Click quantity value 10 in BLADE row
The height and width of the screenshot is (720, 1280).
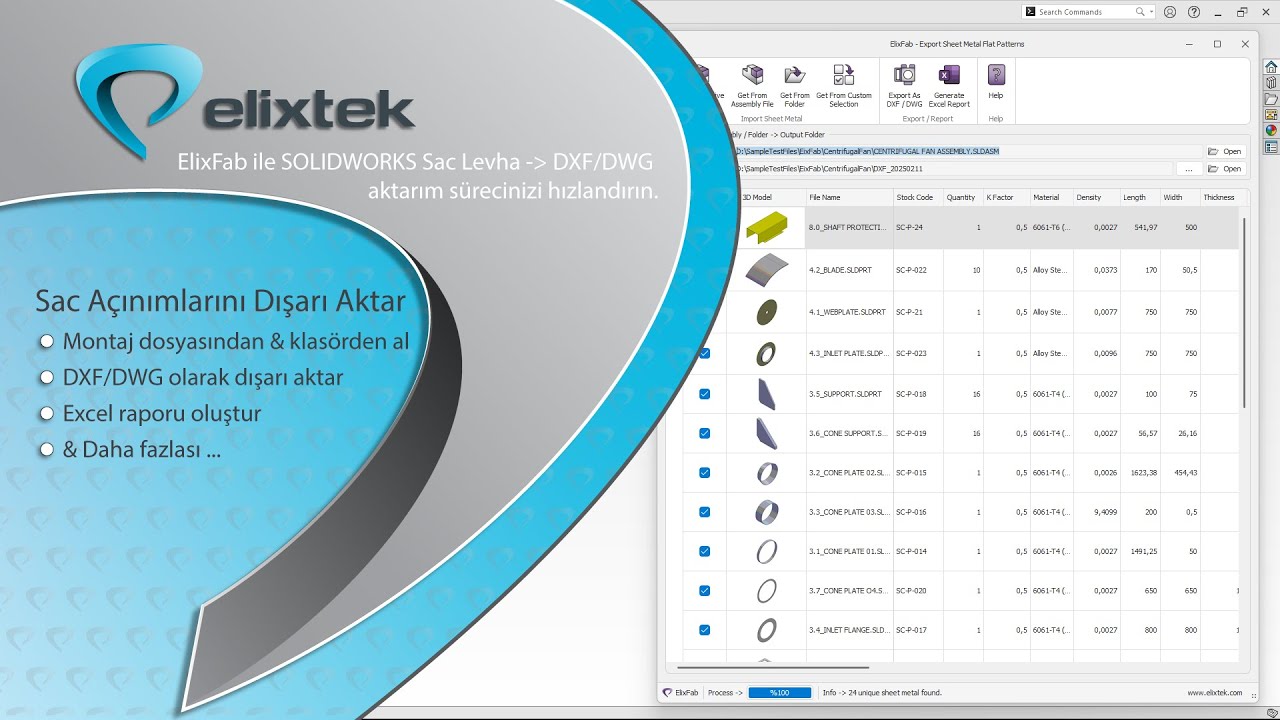[x=976, y=270]
